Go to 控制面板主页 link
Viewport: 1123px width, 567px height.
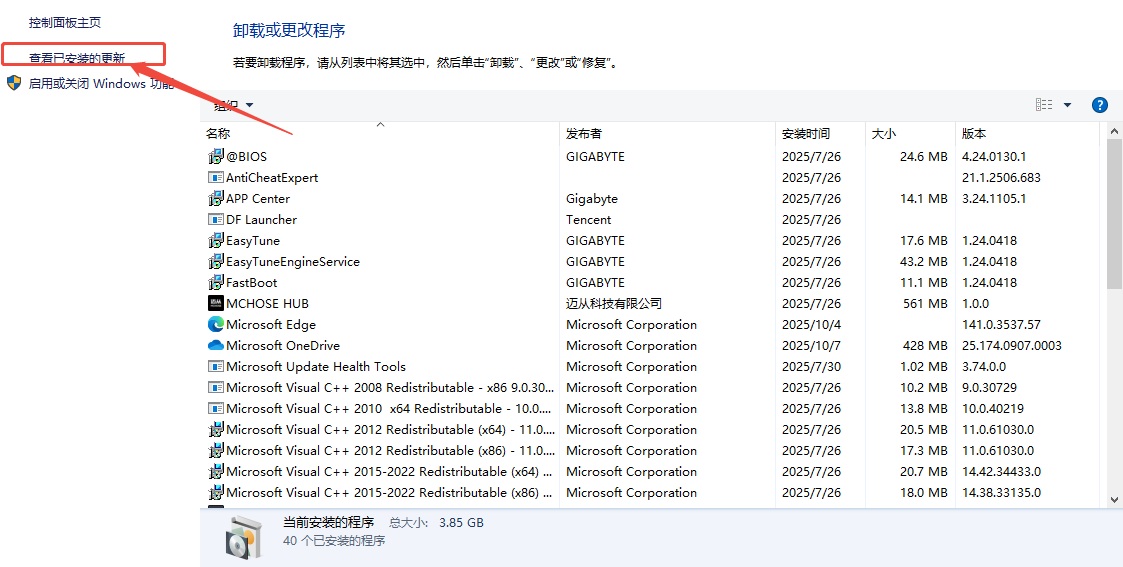tap(65, 22)
